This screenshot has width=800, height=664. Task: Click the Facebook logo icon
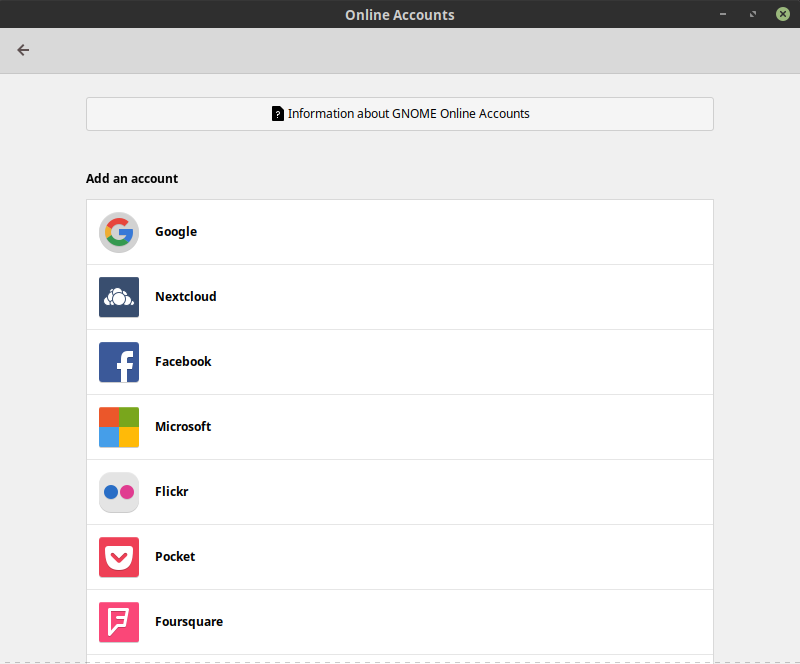[119, 362]
